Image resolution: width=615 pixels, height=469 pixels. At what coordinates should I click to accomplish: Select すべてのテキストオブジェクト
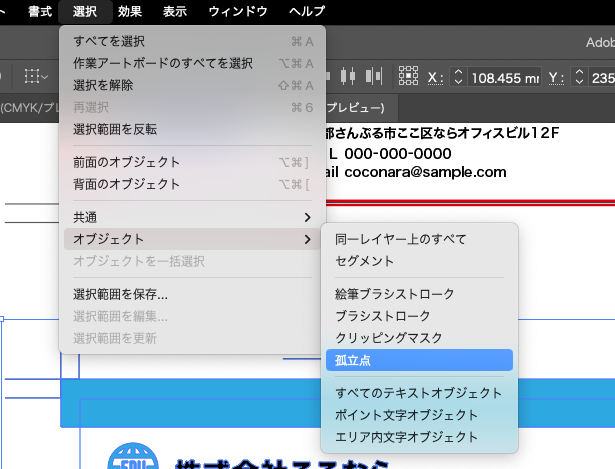coord(419,393)
